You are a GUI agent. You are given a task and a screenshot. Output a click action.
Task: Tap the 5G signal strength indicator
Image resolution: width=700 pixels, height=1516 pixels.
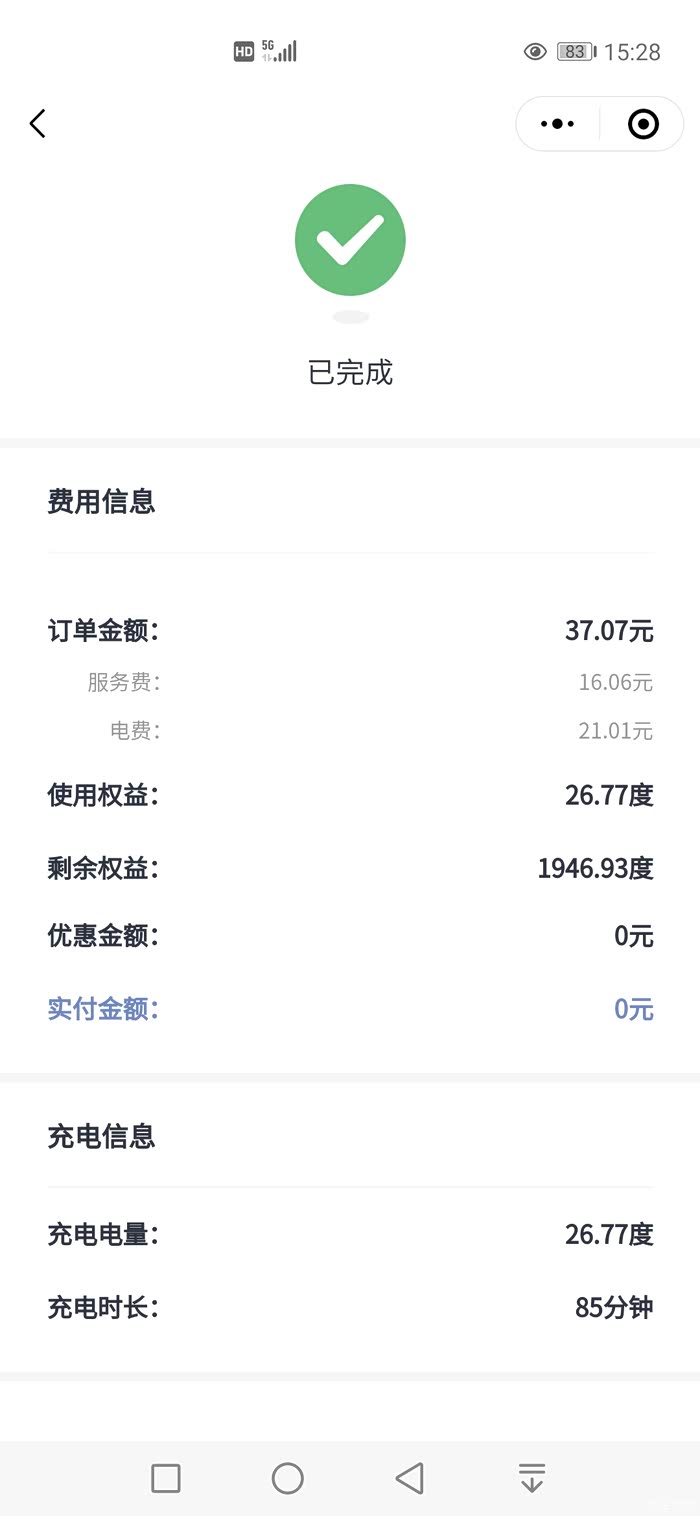pyautogui.click(x=280, y=51)
